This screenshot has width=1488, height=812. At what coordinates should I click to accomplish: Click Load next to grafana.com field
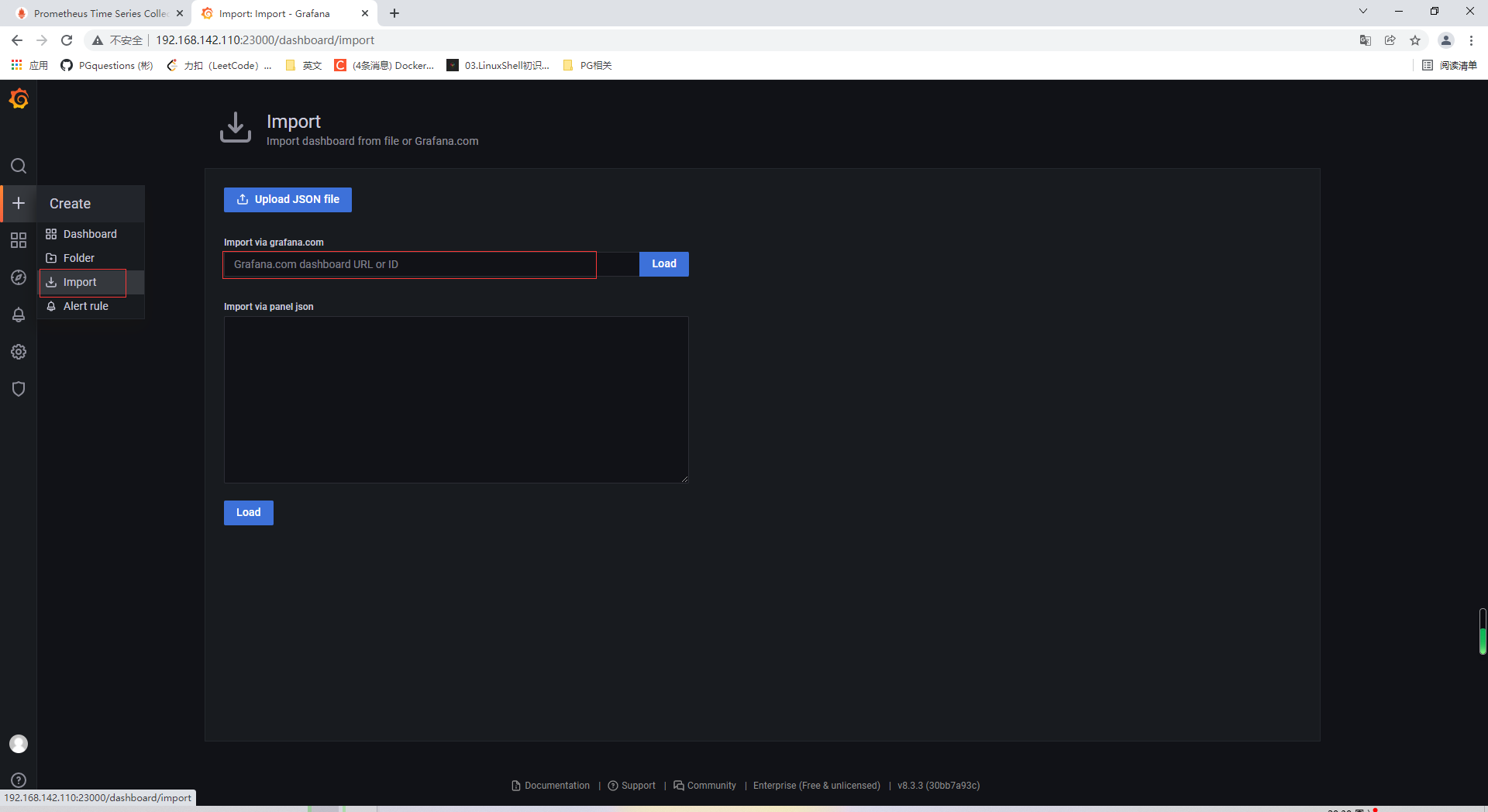(x=664, y=264)
